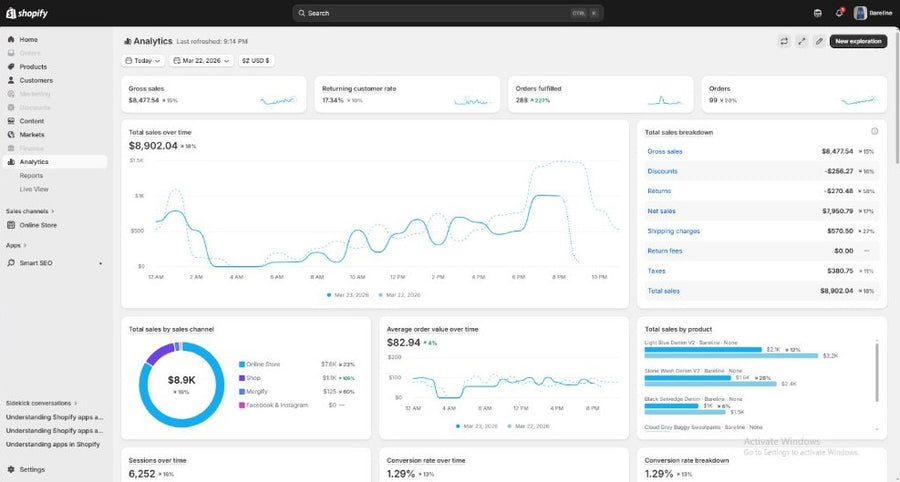
Task: Click the Products tag icon in sidebar
Action: click(x=11, y=67)
